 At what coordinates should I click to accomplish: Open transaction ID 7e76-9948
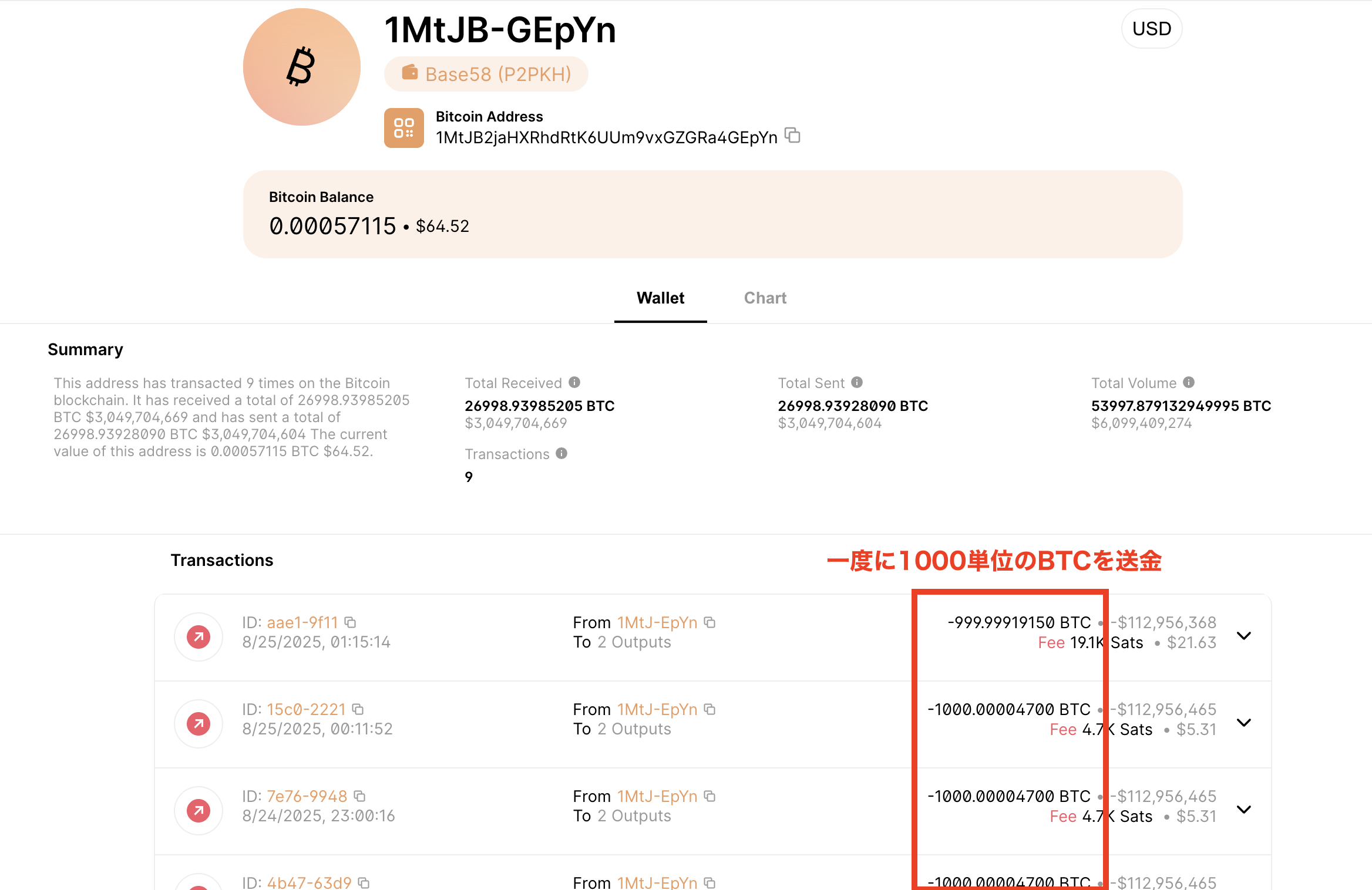(x=307, y=796)
